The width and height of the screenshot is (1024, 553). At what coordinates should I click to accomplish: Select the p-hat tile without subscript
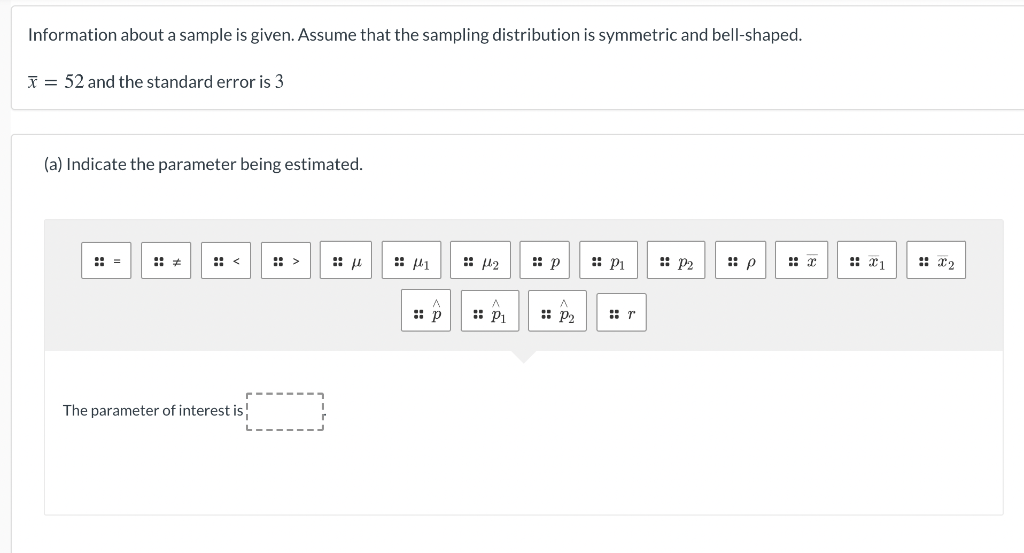point(427,314)
